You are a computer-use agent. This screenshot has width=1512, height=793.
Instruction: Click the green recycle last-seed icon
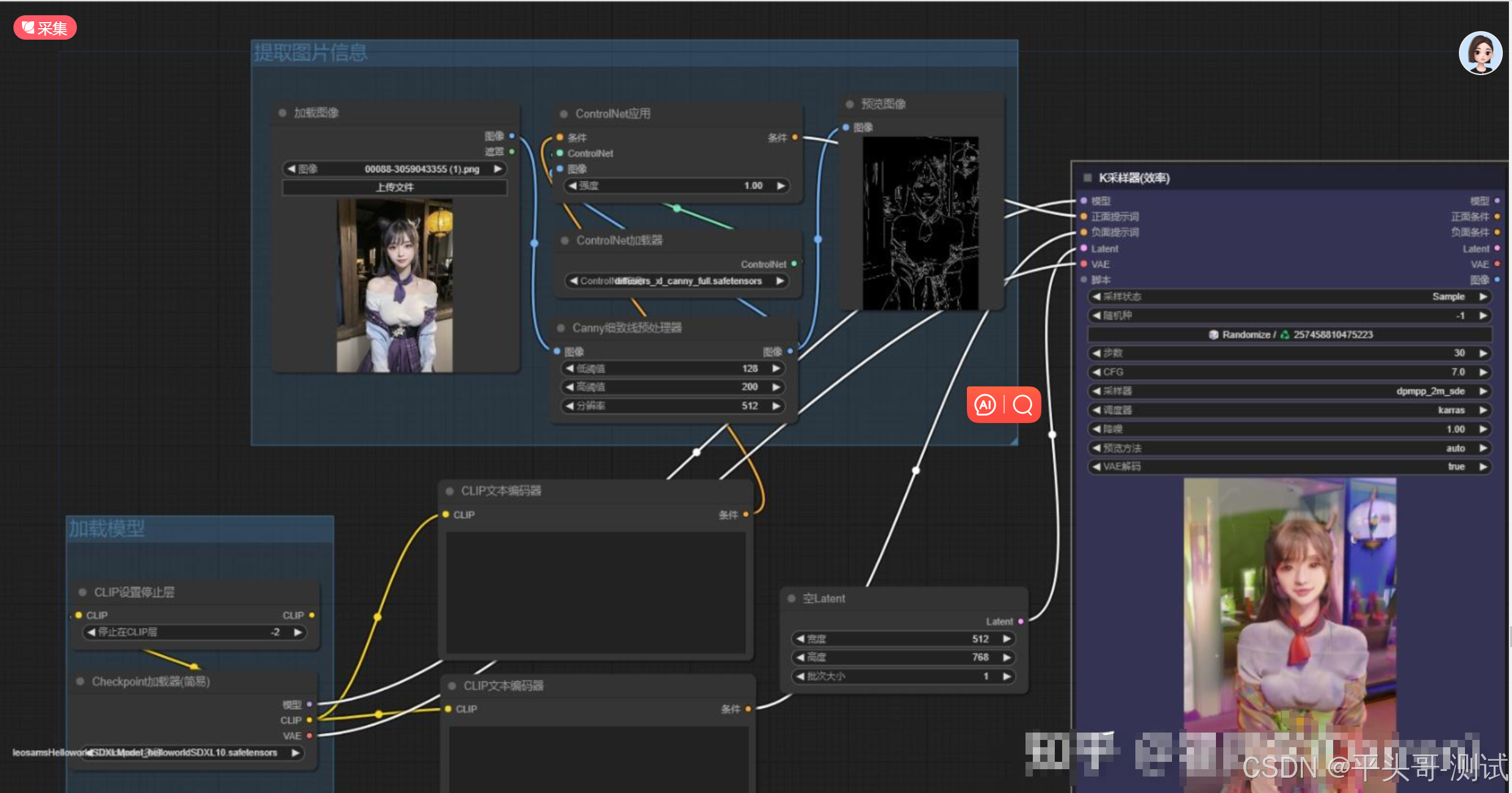pyautogui.click(x=1285, y=335)
